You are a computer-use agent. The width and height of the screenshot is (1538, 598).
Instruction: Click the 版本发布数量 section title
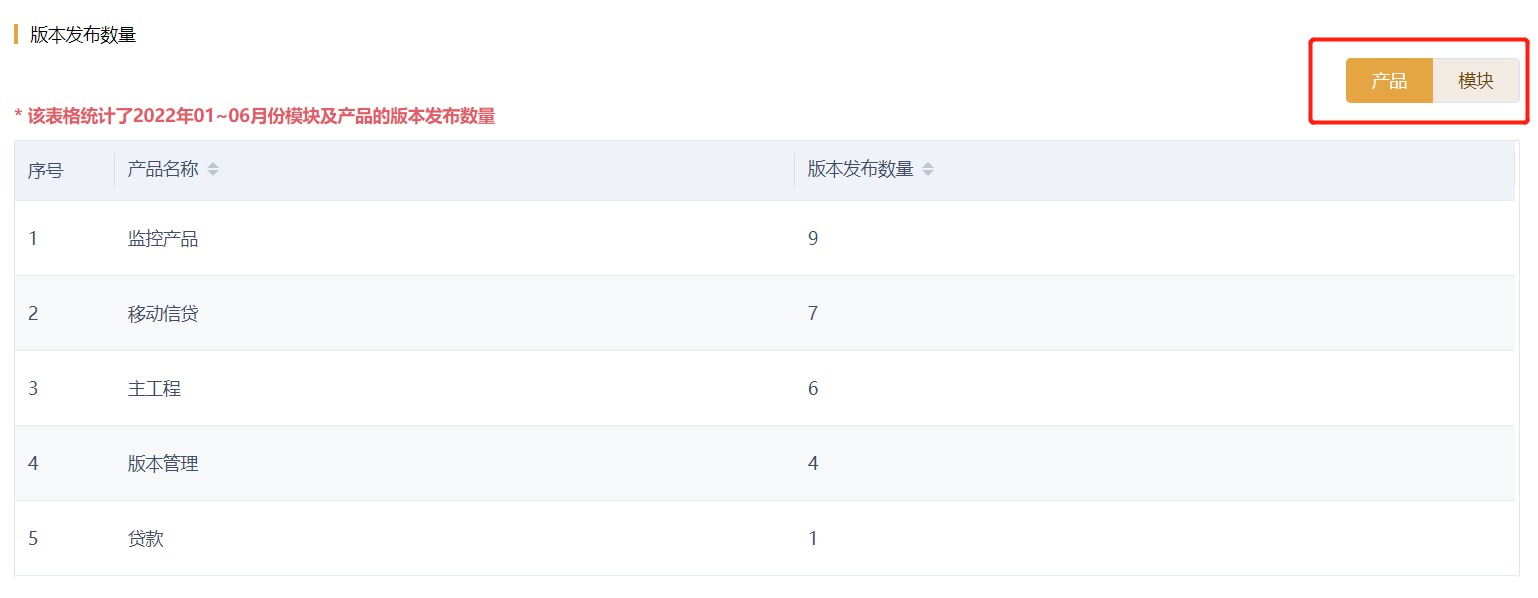pyautogui.click(x=83, y=35)
